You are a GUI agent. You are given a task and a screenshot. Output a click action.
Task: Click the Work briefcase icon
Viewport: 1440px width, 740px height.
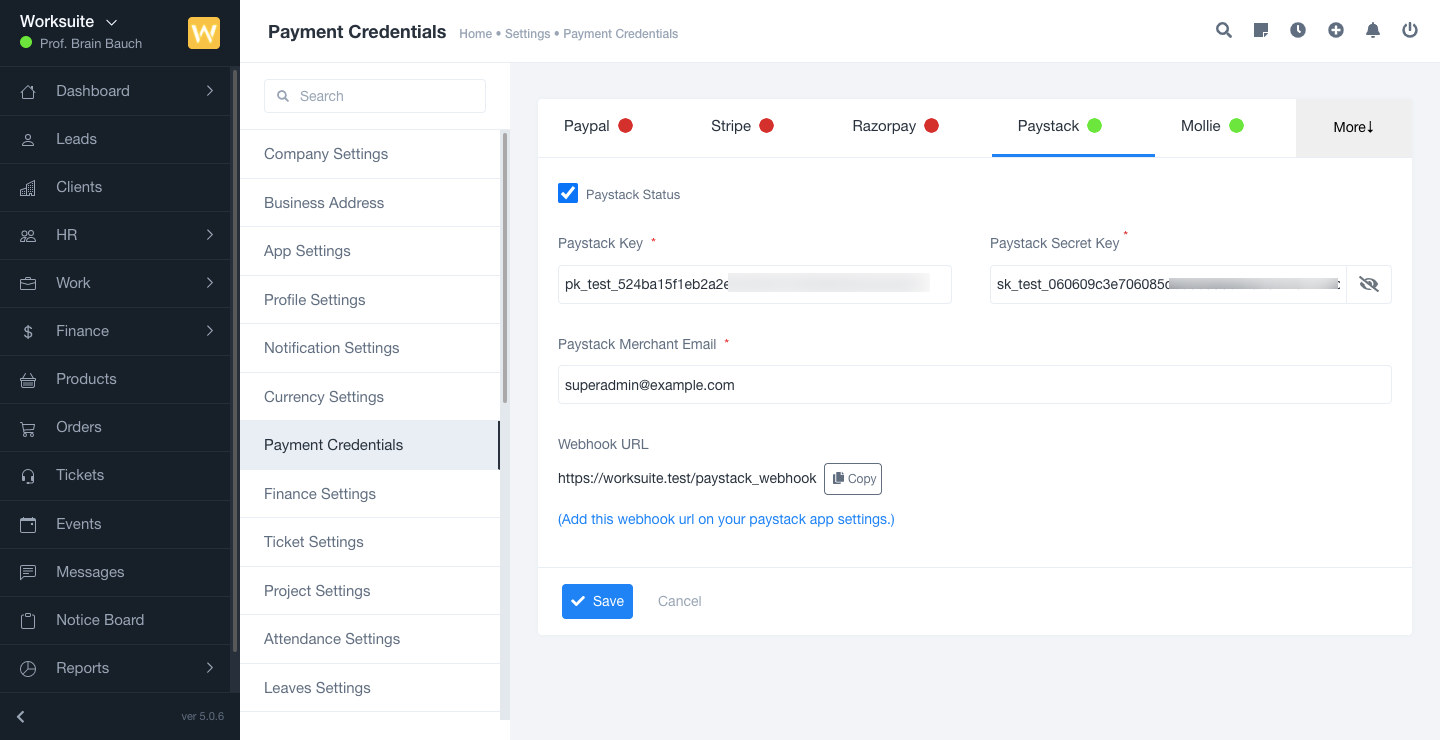[x=28, y=283]
